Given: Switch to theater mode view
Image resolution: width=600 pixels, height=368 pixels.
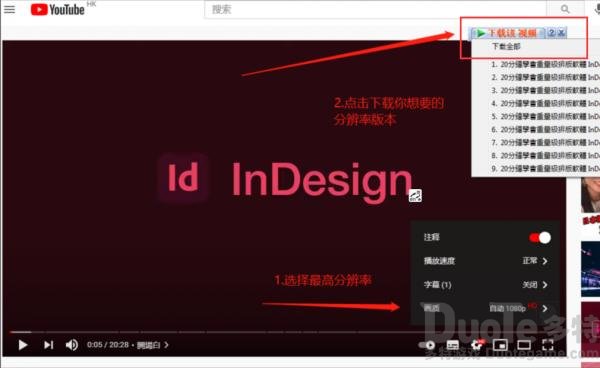Looking at the screenshot, I should (x=524, y=345).
